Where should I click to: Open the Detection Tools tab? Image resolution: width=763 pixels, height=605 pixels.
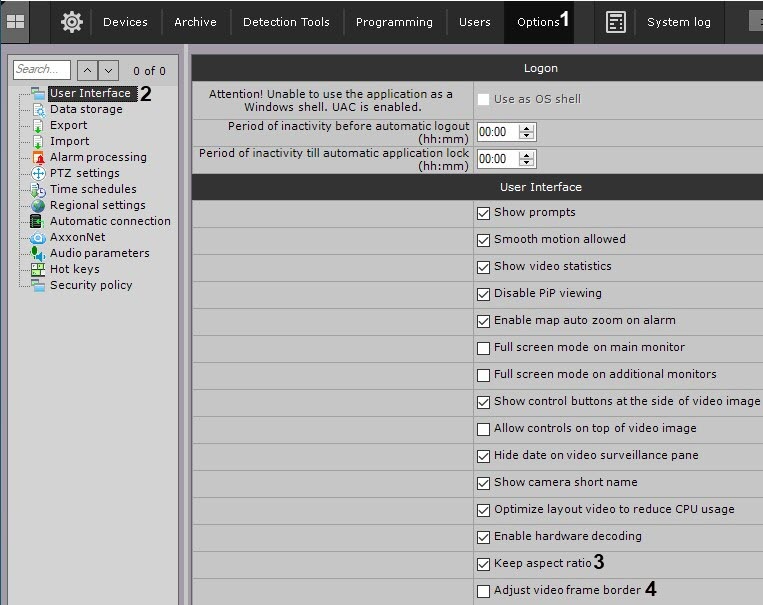tap(286, 22)
